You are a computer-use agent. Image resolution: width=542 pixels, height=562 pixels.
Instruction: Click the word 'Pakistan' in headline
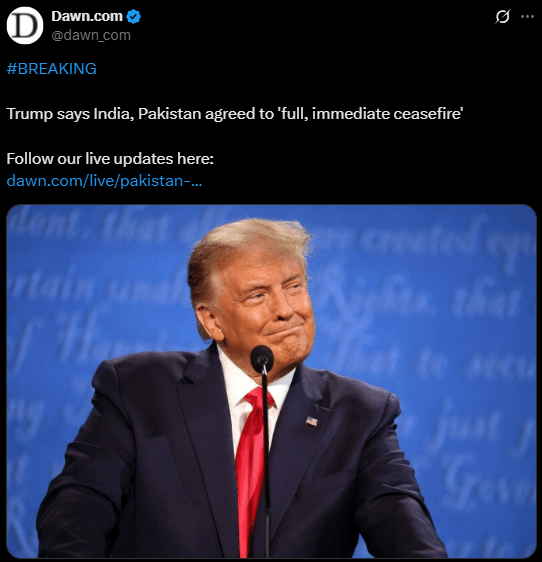click(169, 114)
